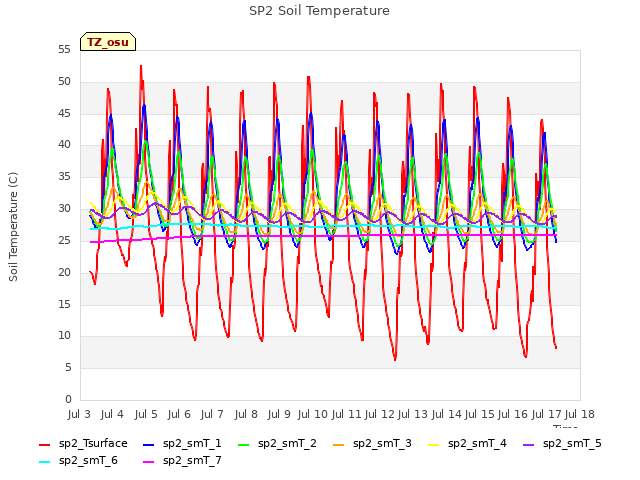Click the purple sp2_smT_5 legend swatch
The height and width of the screenshot is (480, 640).
pyautogui.click(x=529, y=444)
